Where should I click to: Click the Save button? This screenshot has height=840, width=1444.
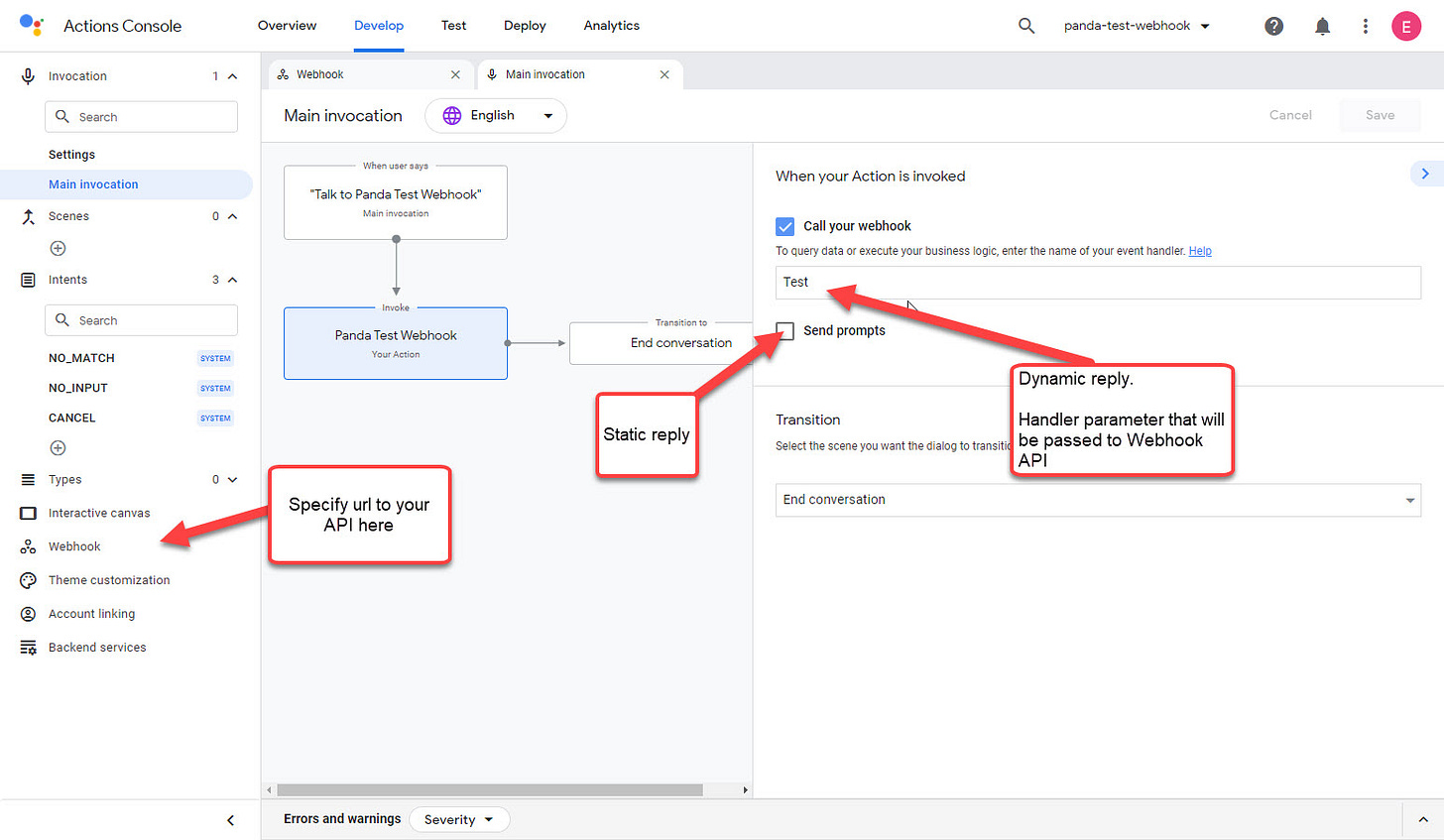pyautogui.click(x=1380, y=115)
